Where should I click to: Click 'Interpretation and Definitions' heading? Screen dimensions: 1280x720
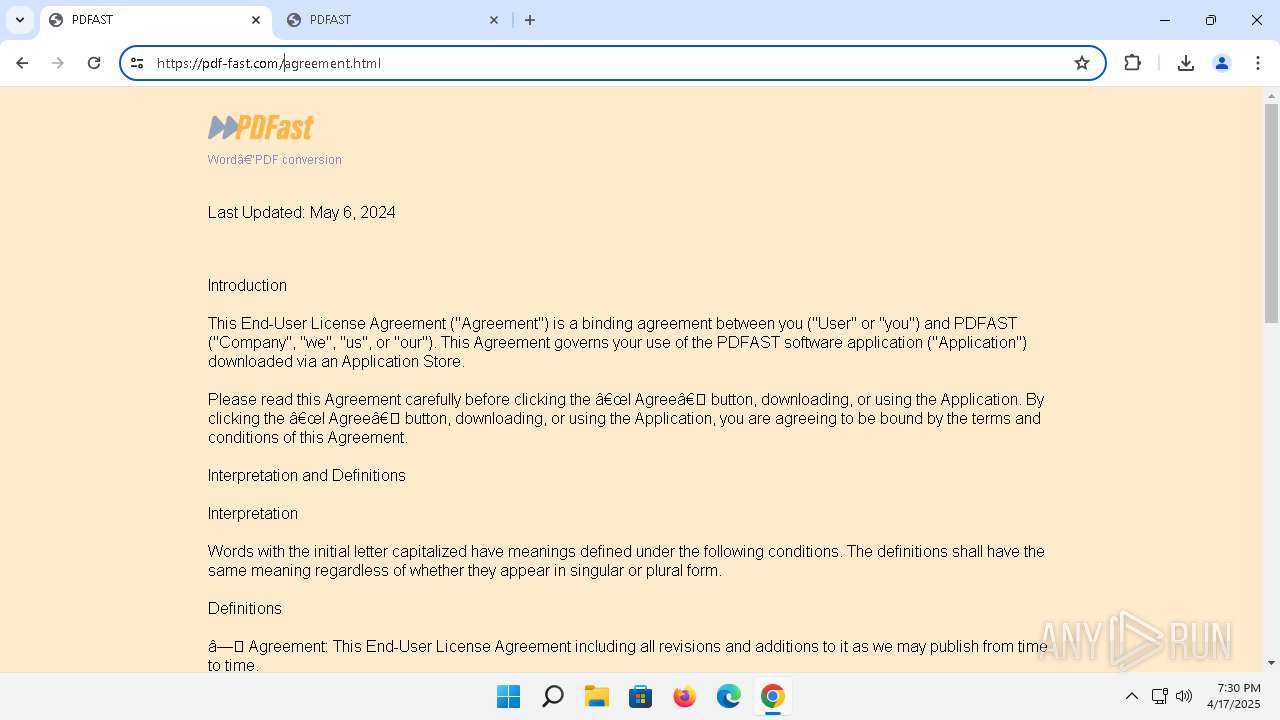tap(307, 475)
